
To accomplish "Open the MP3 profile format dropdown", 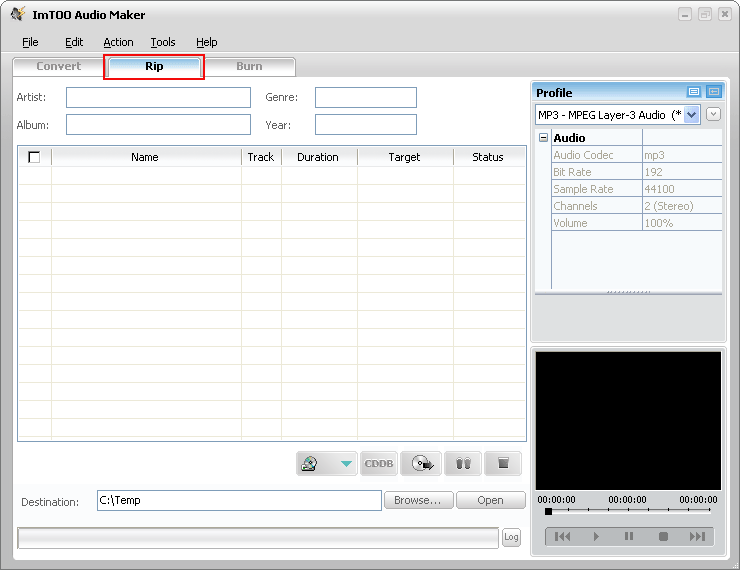I will [x=691, y=115].
